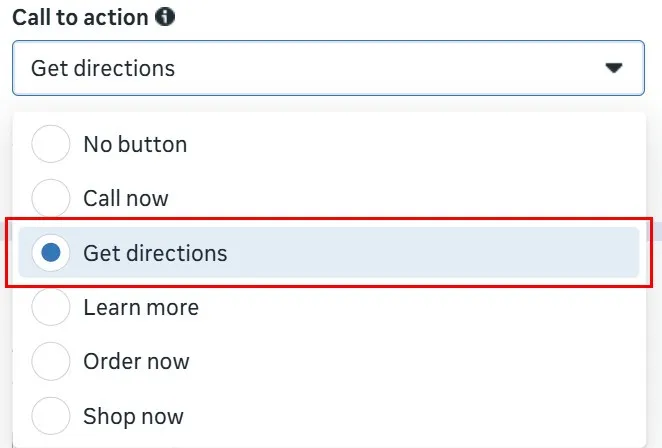Viewport: 662px width, 448px height.
Task: Select the 'Order now' radio circle
Action: (x=51, y=361)
